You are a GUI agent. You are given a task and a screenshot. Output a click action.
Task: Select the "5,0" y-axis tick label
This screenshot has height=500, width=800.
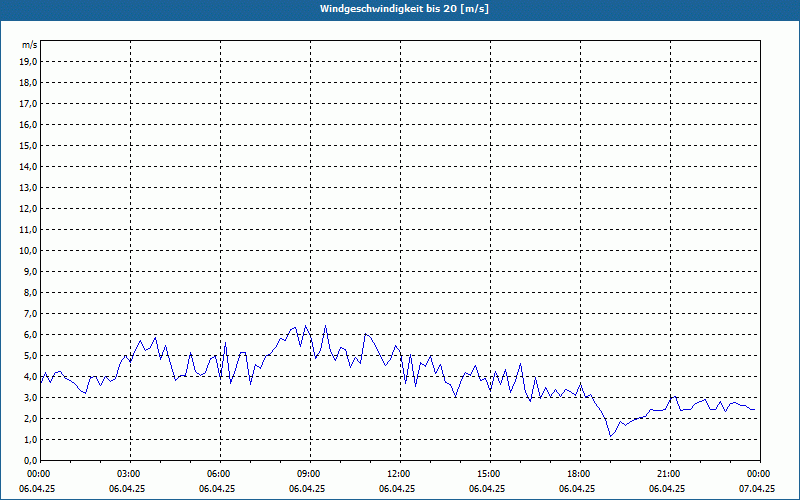point(30,356)
